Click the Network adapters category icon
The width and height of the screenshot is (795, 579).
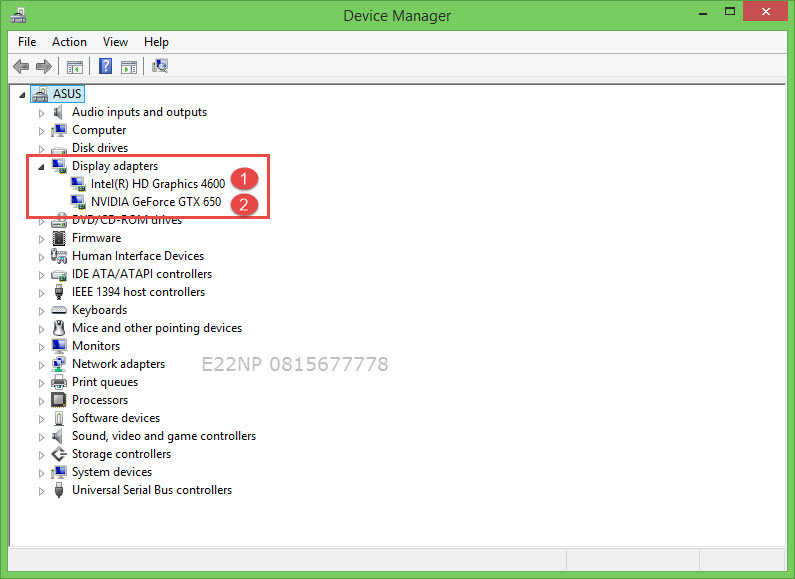[59, 364]
